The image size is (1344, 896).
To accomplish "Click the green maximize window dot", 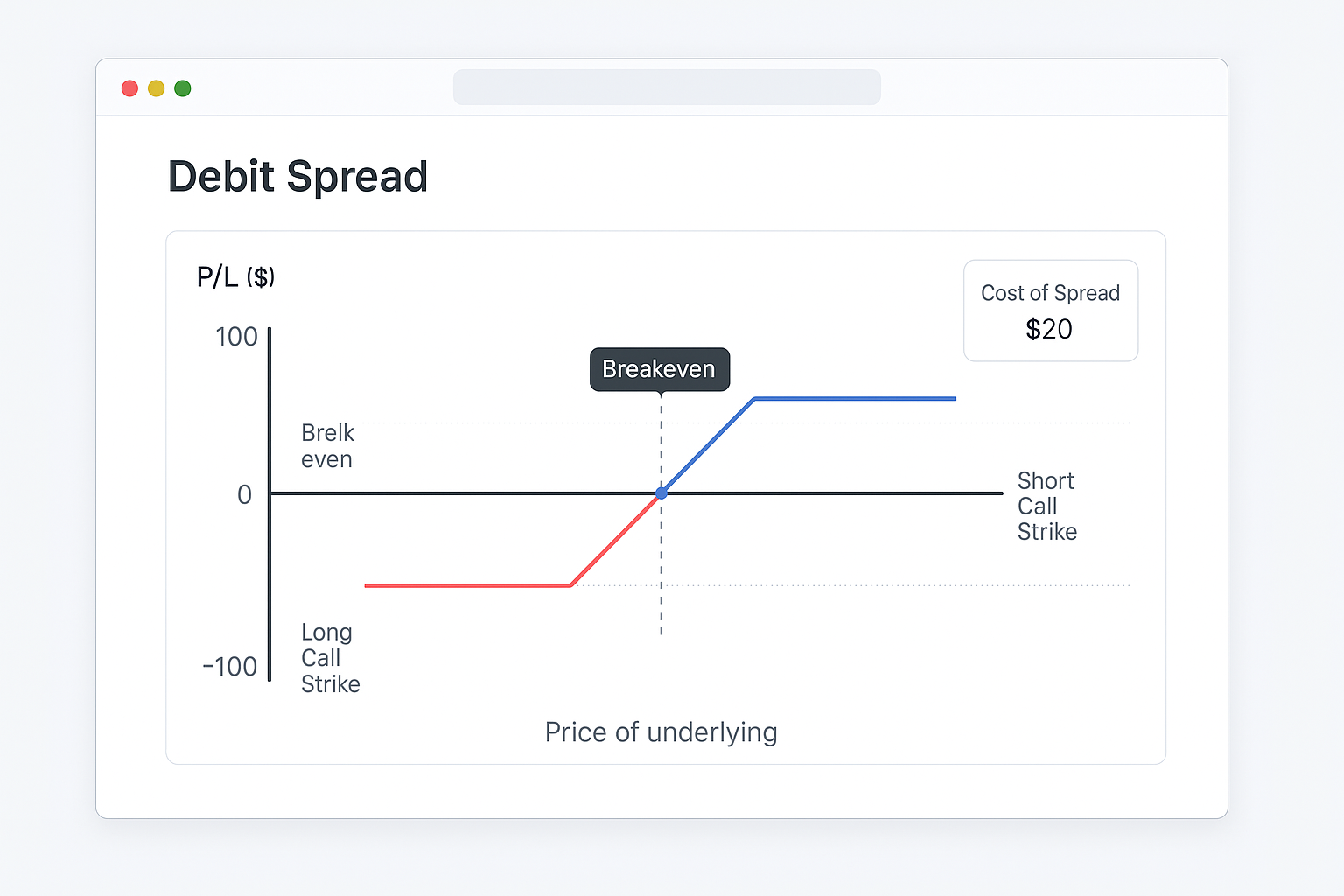I will (x=183, y=88).
